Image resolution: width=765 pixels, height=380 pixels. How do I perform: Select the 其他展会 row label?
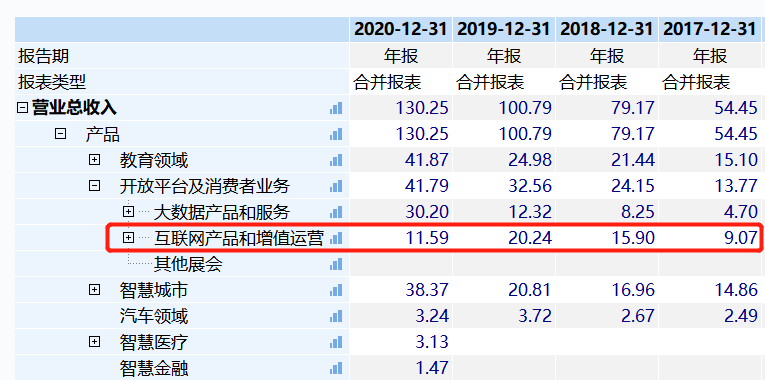click(188, 264)
